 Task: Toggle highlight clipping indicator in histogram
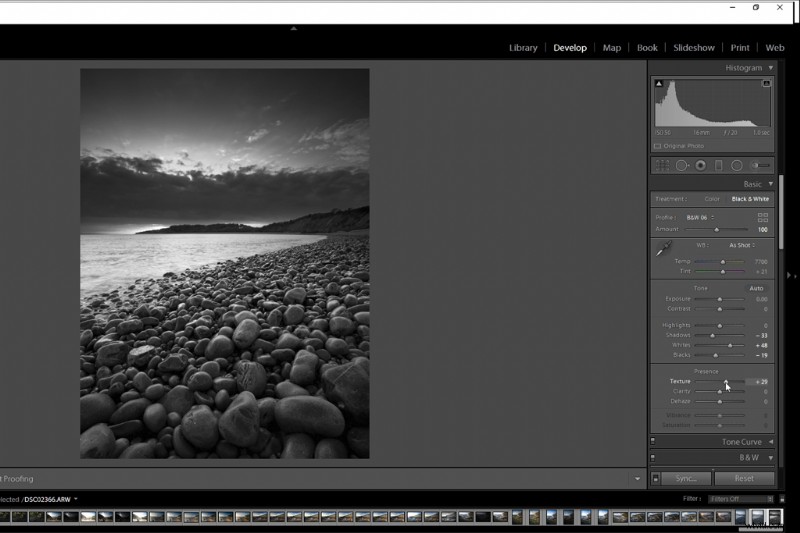[x=766, y=83]
